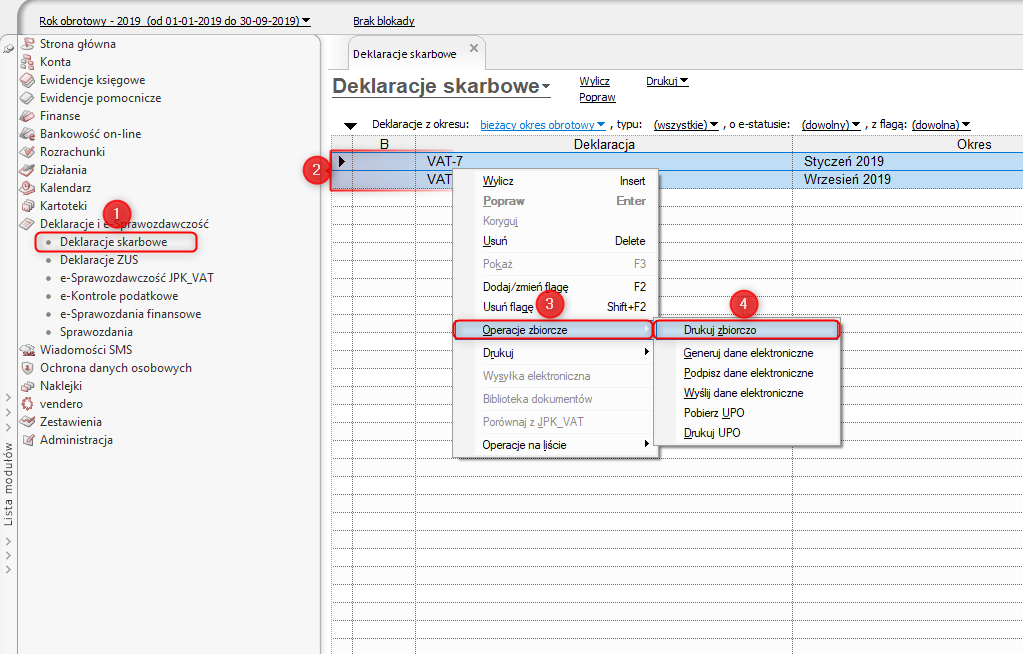Screen dimensions: 1023x654
Task: Click the Deklaracja column header
Action: [604, 144]
